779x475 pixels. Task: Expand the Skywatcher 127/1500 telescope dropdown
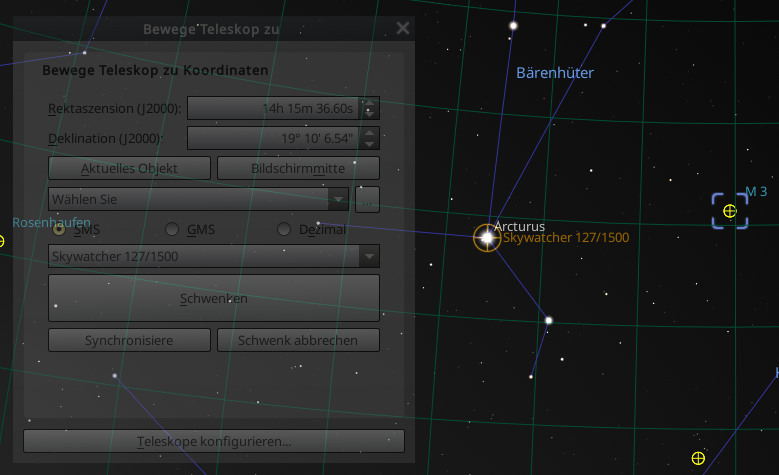[x=214, y=256]
